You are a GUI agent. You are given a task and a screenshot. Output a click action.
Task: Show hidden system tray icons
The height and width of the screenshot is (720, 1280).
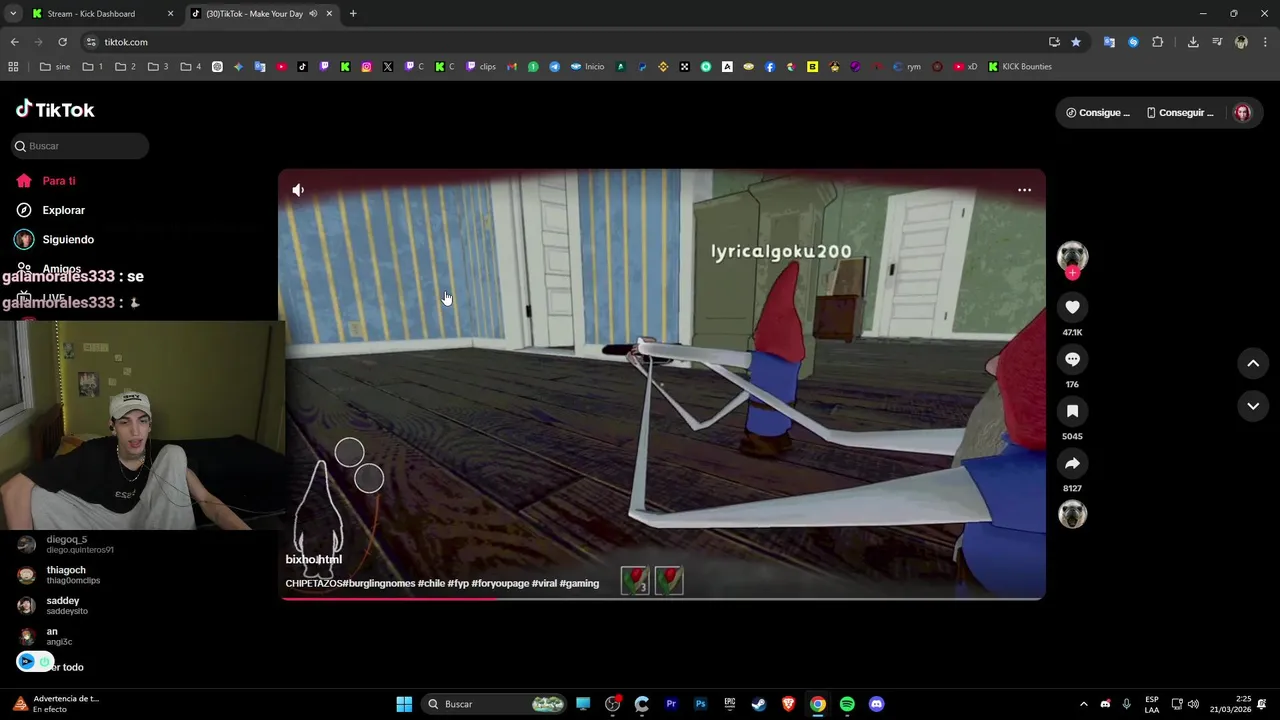point(1083,704)
